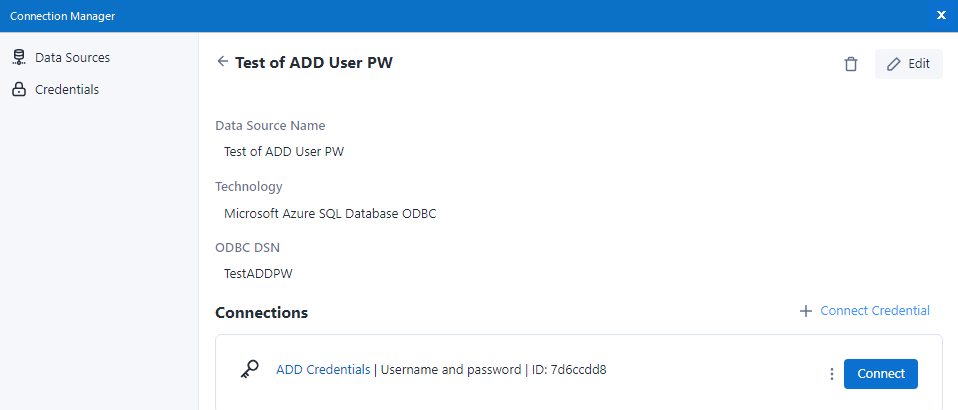Go back using the left arrow
Image resolution: width=958 pixels, height=410 pixels.
[x=222, y=62]
